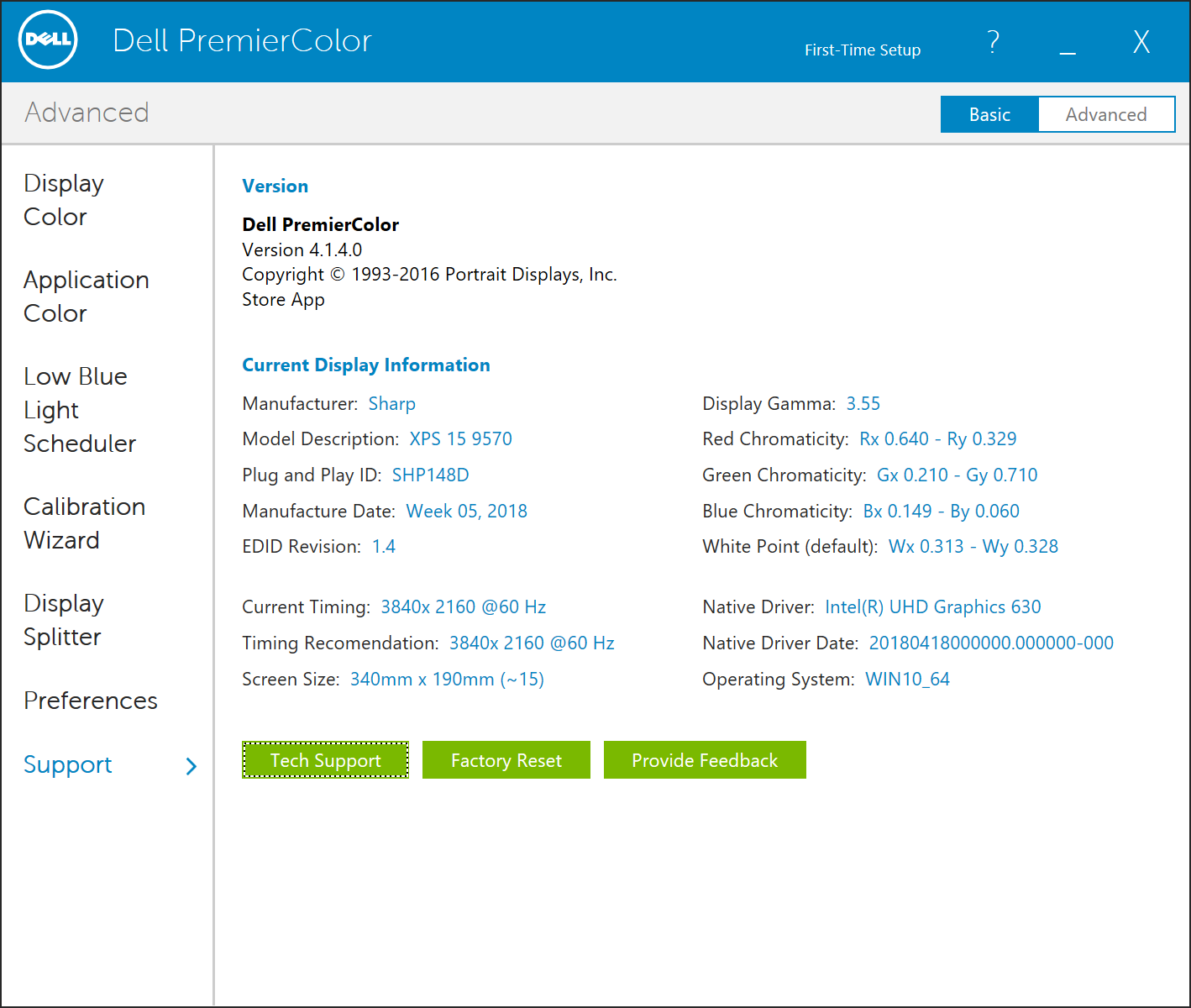Switch to Basic mode

coord(989,115)
